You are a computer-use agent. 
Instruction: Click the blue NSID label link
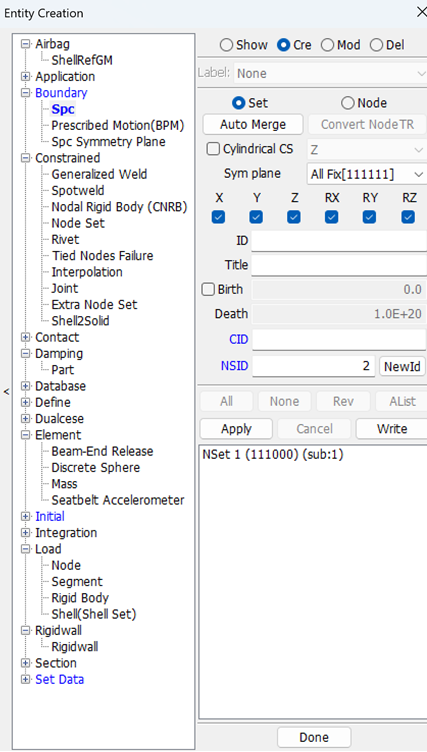point(235,366)
